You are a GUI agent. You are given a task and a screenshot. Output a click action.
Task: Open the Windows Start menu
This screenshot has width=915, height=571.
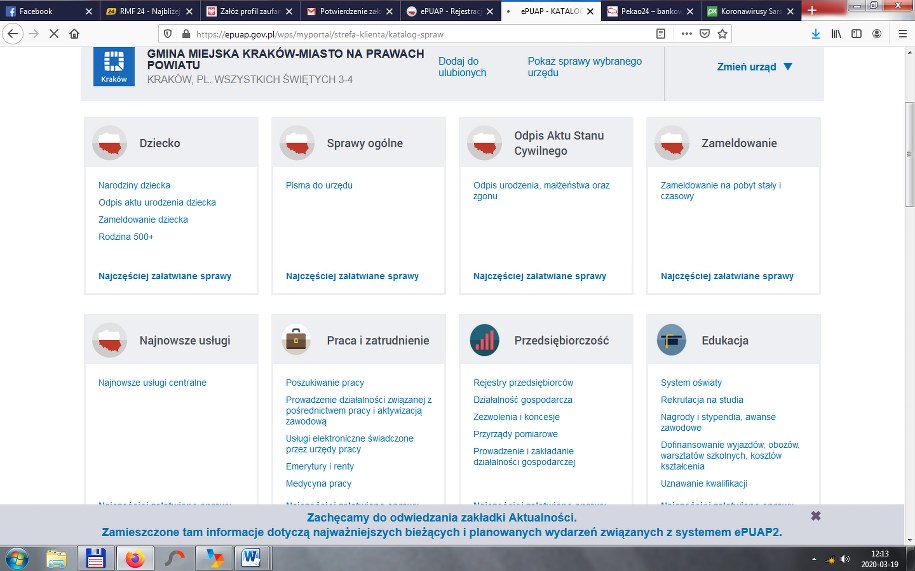point(17,558)
